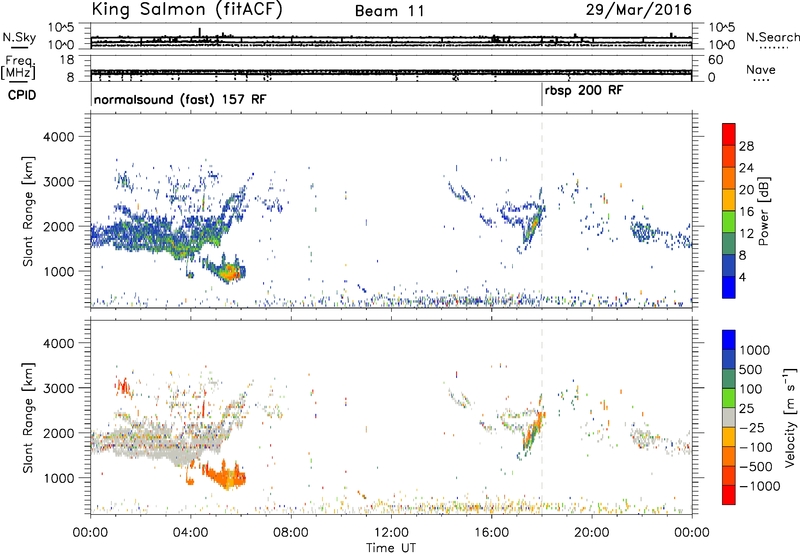
Task: Select the '04:00' time tick label
Action: point(191,533)
